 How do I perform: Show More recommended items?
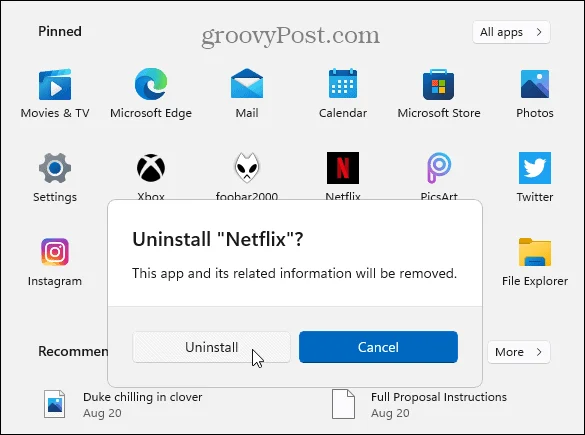coord(519,352)
